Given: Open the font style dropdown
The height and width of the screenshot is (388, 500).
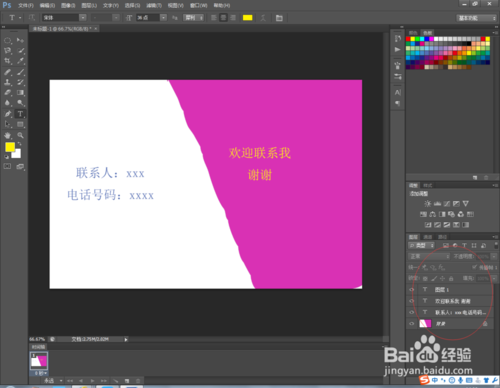Looking at the screenshot, I should pos(116,18).
